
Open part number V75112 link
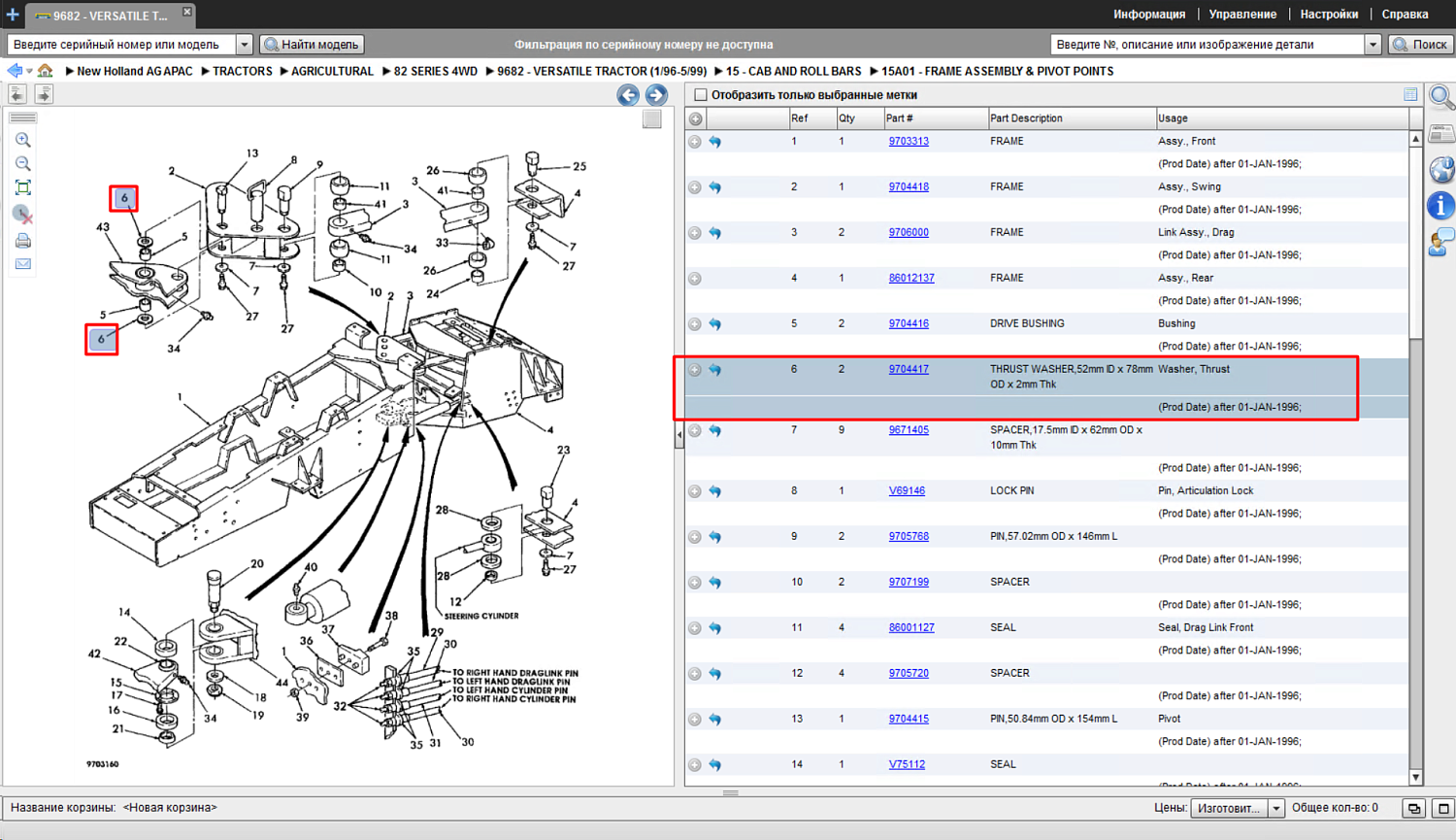(x=907, y=765)
